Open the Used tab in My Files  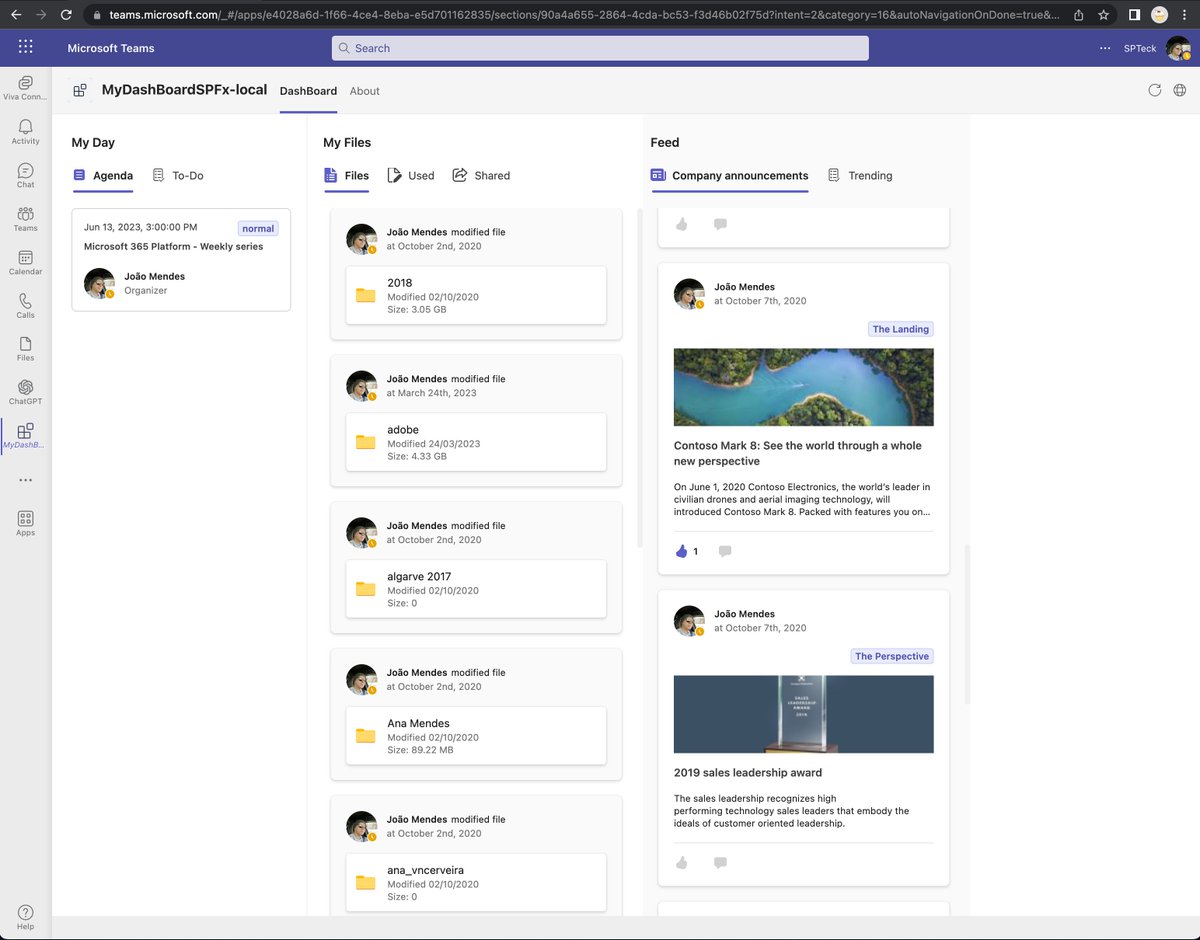[x=411, y=175]
